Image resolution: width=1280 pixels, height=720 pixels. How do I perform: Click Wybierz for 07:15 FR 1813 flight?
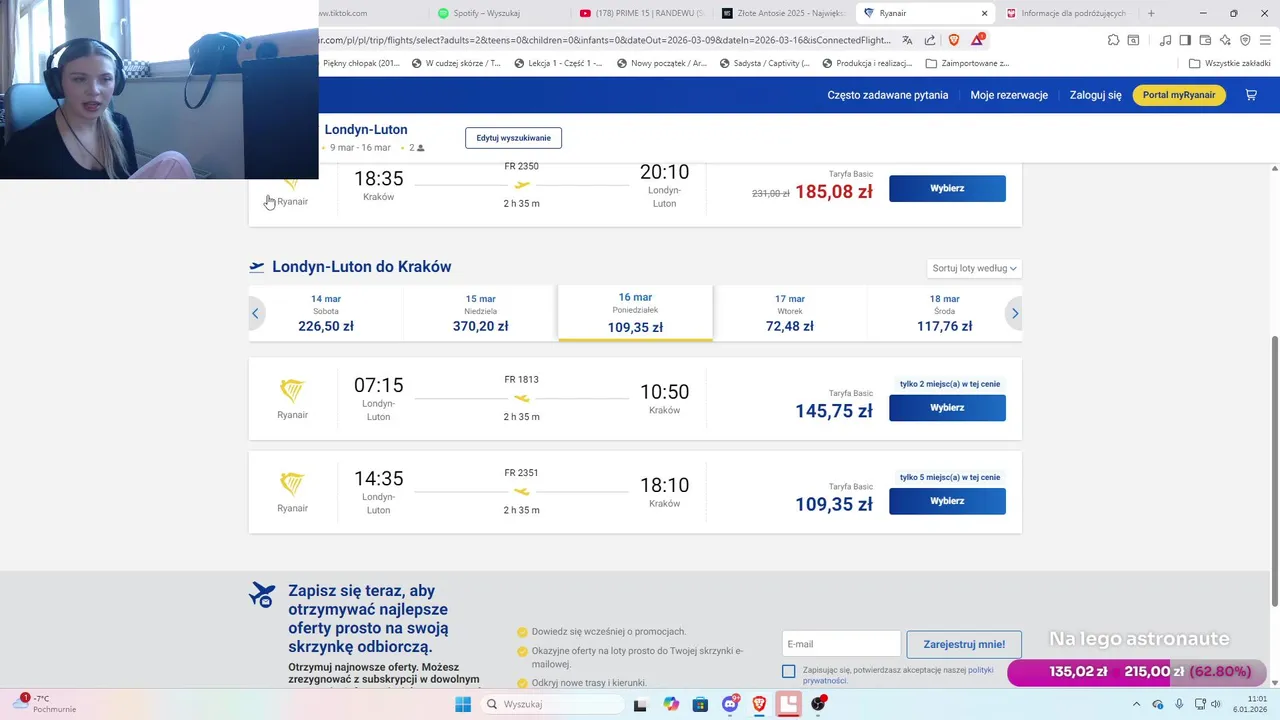pos(947,408)
